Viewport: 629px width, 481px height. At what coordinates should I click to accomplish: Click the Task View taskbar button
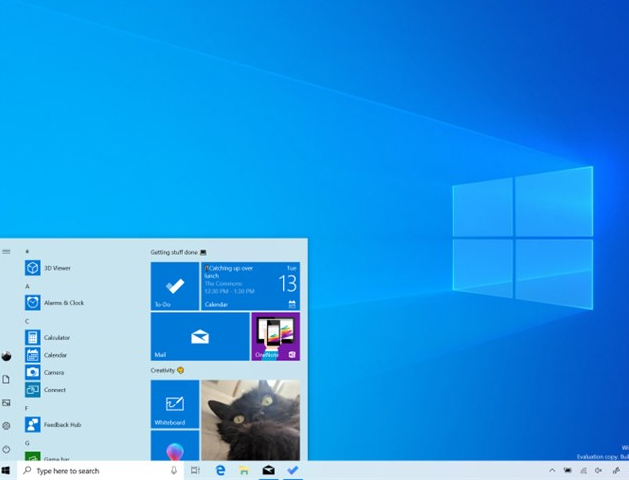tap(195, 470)
